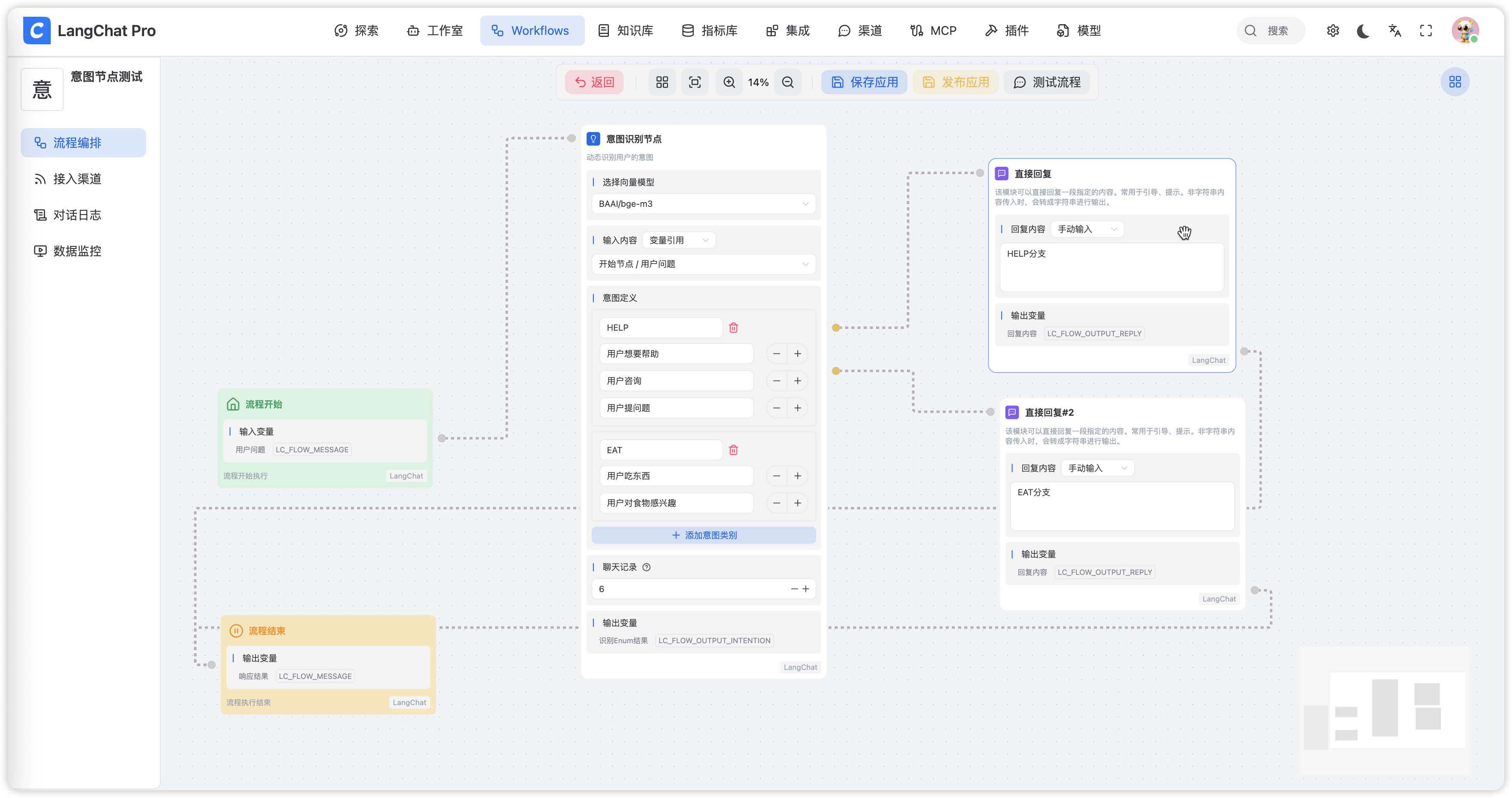Click the language translation icon
1512x798 pixels.
1395,31
